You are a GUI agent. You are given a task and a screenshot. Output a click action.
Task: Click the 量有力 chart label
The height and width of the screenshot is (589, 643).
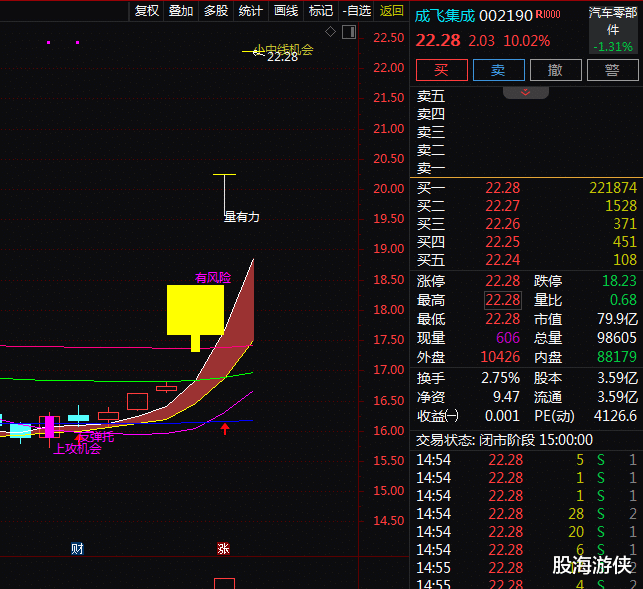point(242,217)
